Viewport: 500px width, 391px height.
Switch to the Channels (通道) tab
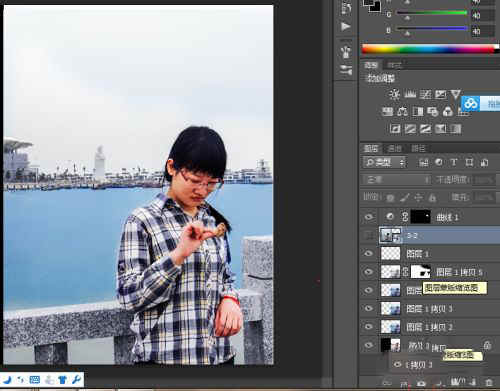(x=394, y=148)
